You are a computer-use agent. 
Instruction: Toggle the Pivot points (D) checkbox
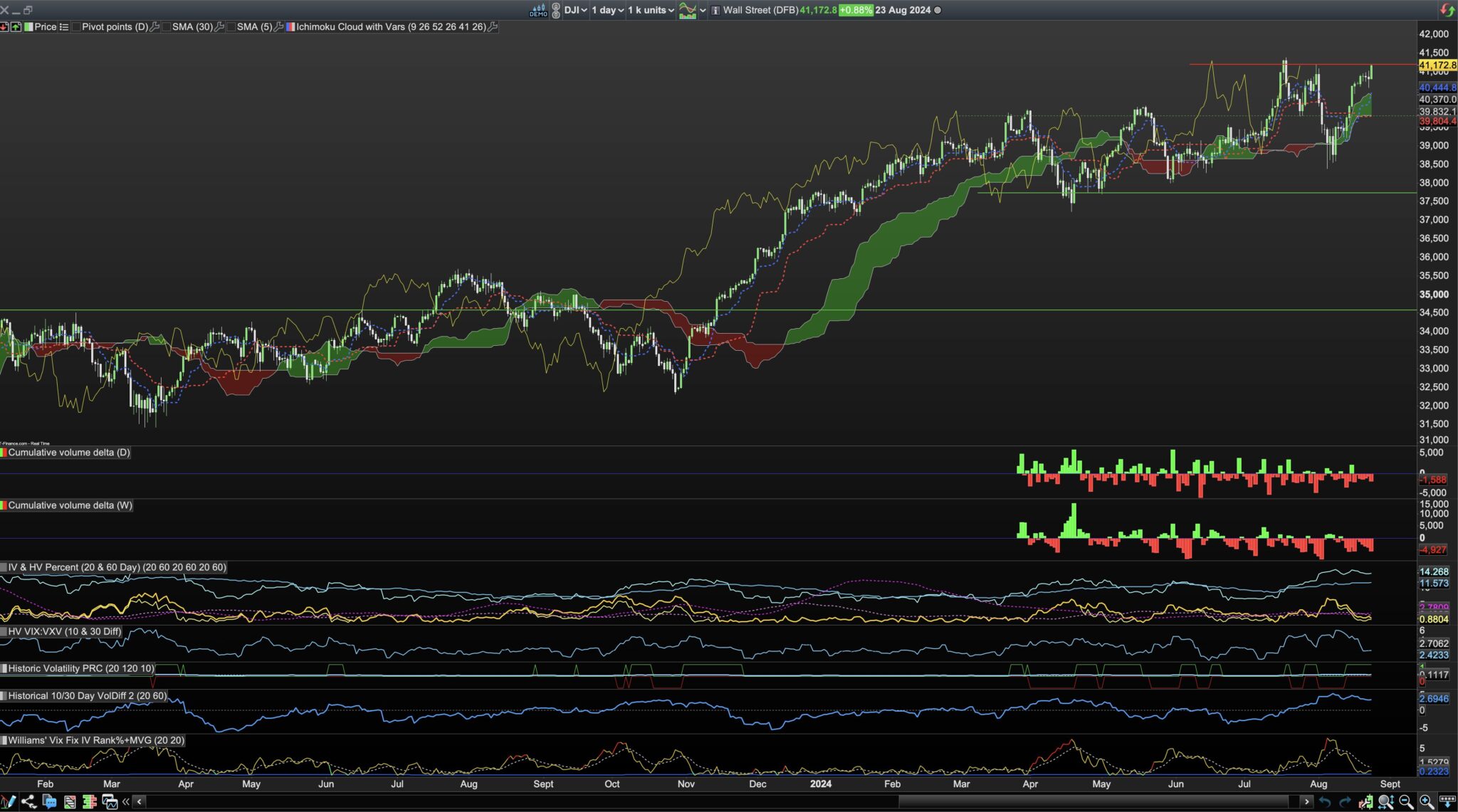tap(76, 27)
